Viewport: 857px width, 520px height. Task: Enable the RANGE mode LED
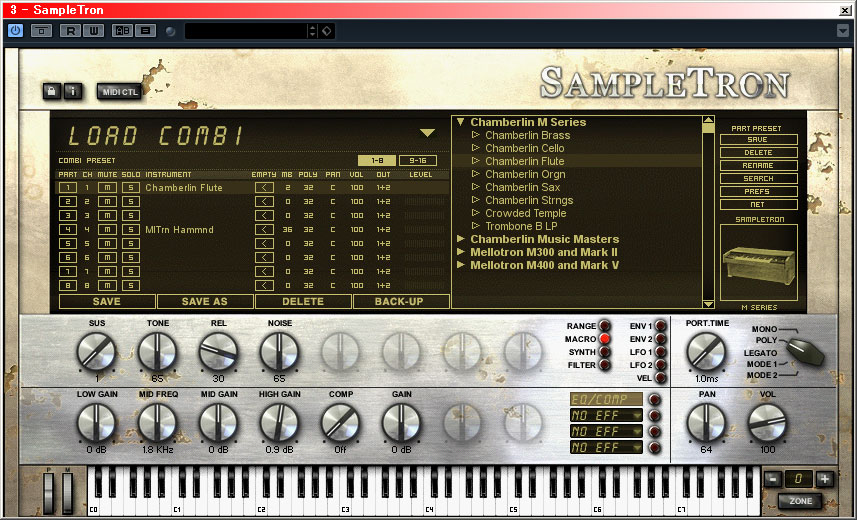(x=604, y=326)
